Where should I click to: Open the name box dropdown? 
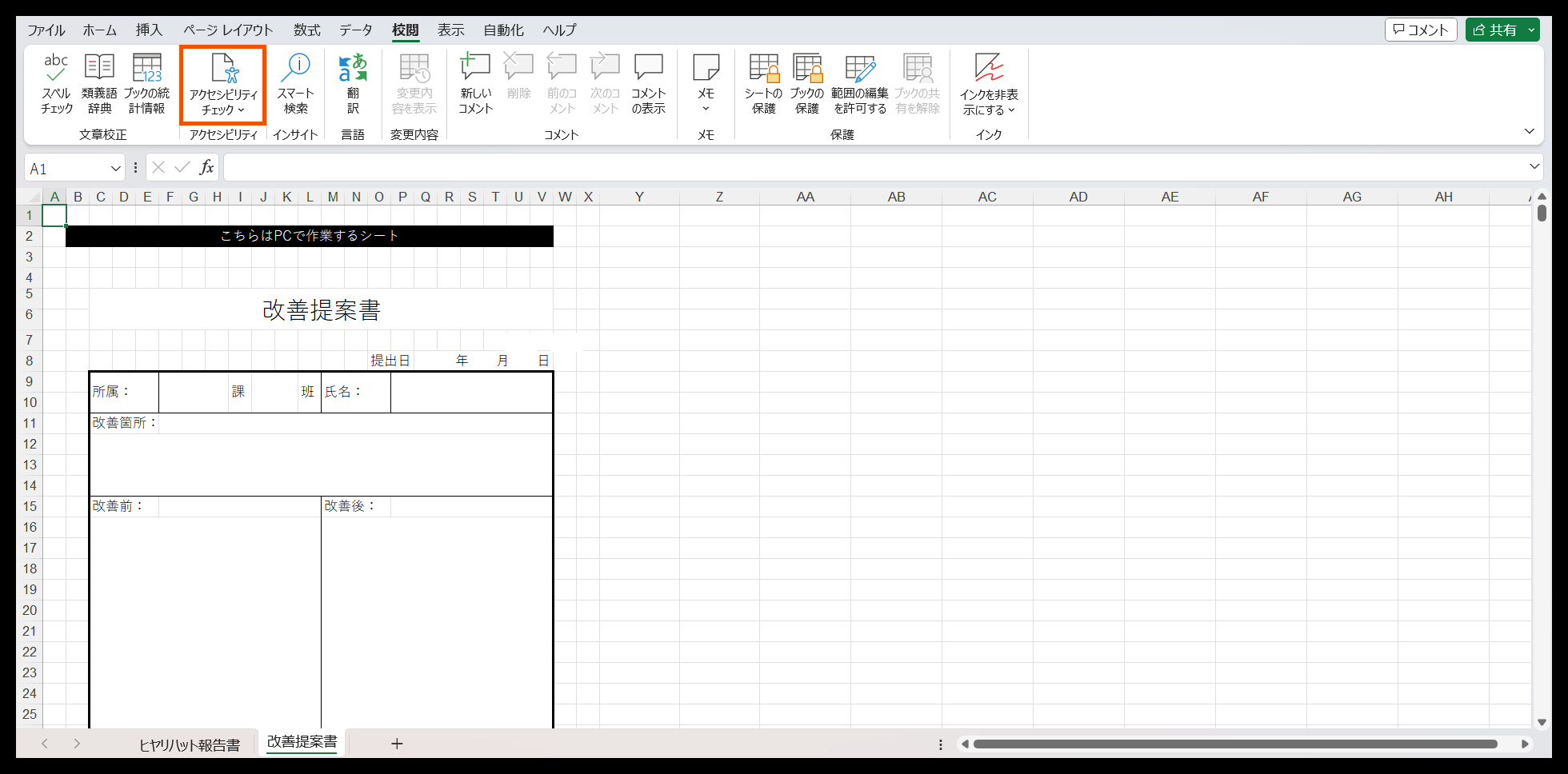115,167
